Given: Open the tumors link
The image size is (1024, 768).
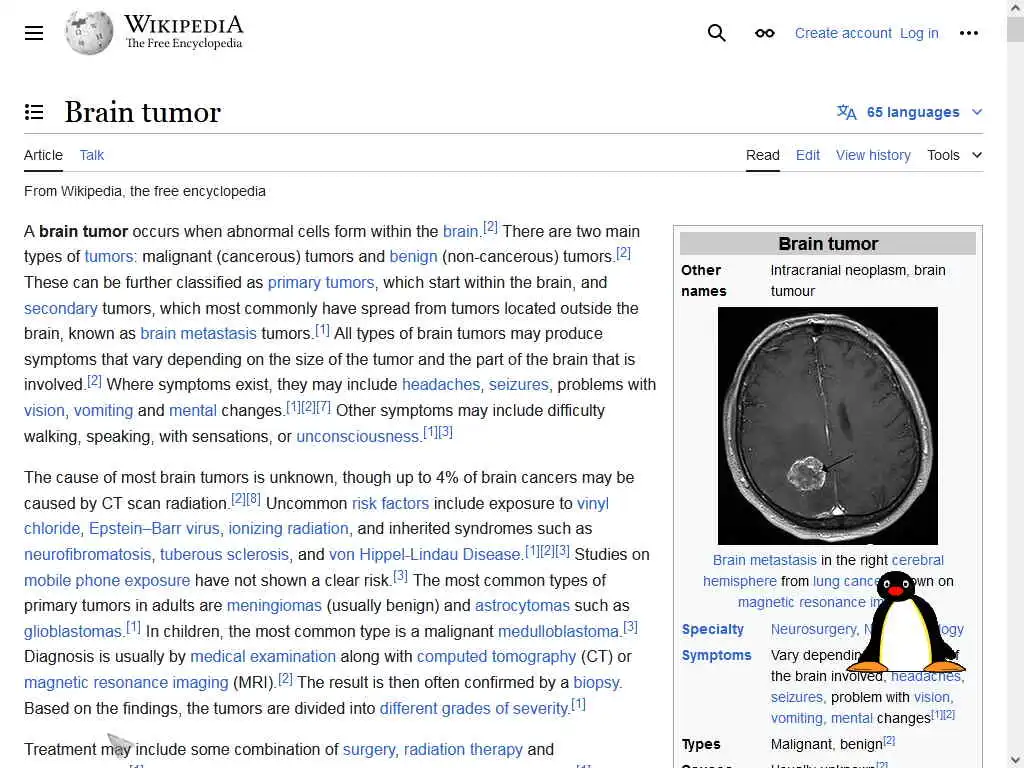Looking at the screenshot, I should coord(110,257).
